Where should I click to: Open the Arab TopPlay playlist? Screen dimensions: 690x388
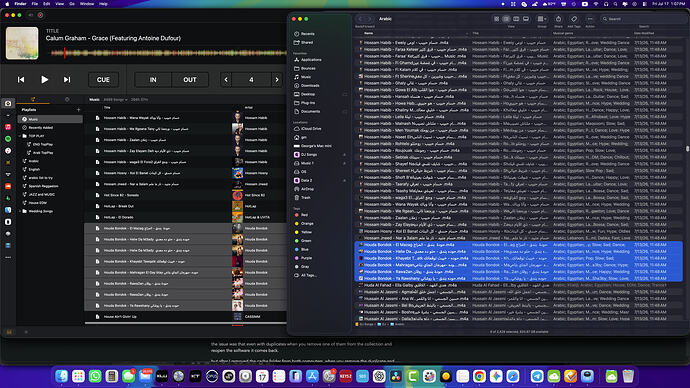click(42, 153)
